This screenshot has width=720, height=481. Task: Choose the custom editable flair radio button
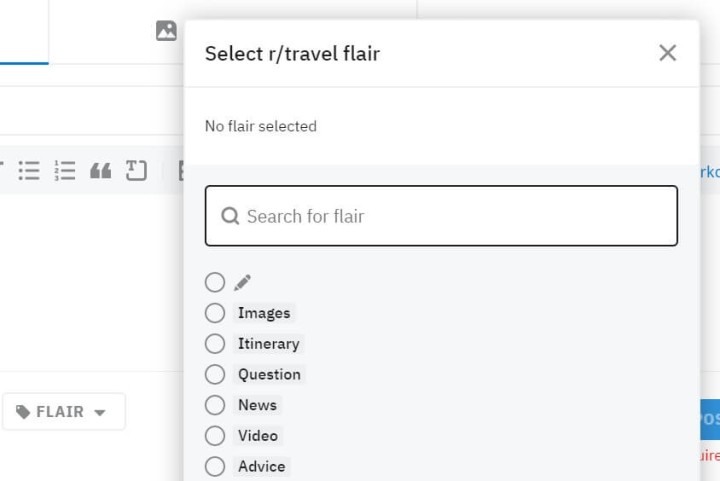215,282
